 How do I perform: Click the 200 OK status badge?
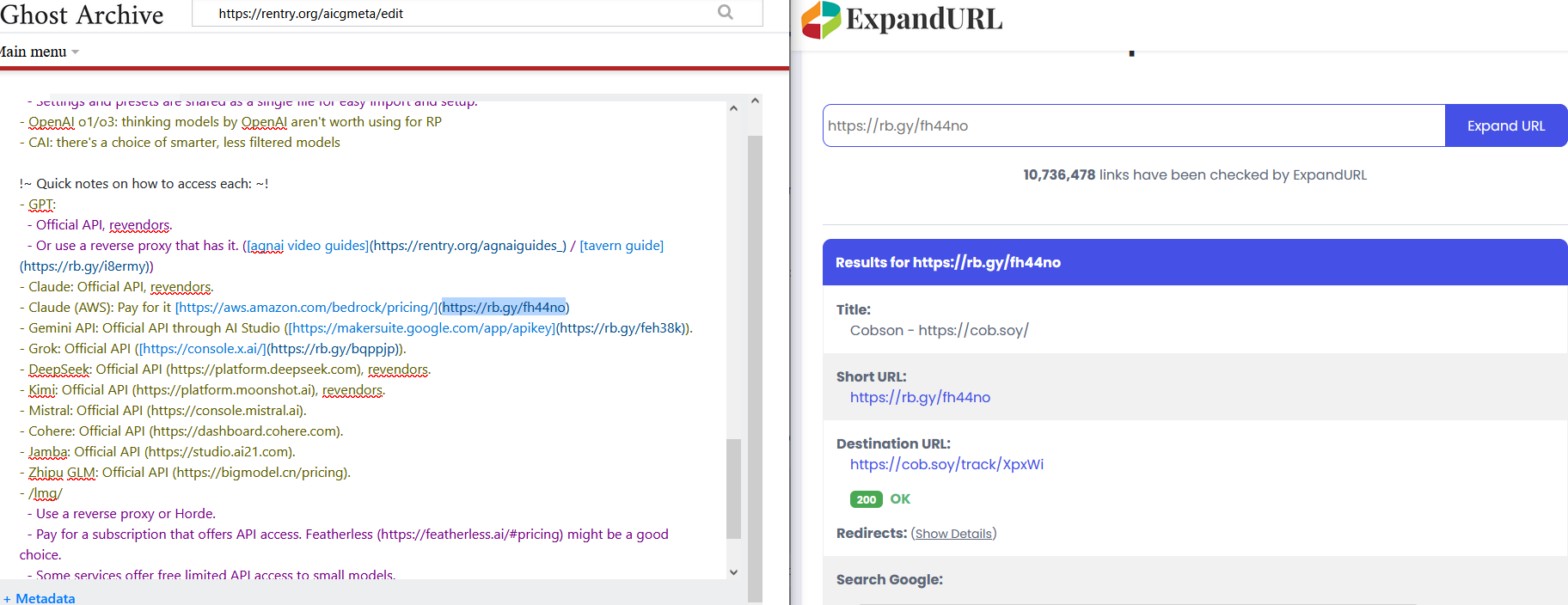tap(880, 499)
